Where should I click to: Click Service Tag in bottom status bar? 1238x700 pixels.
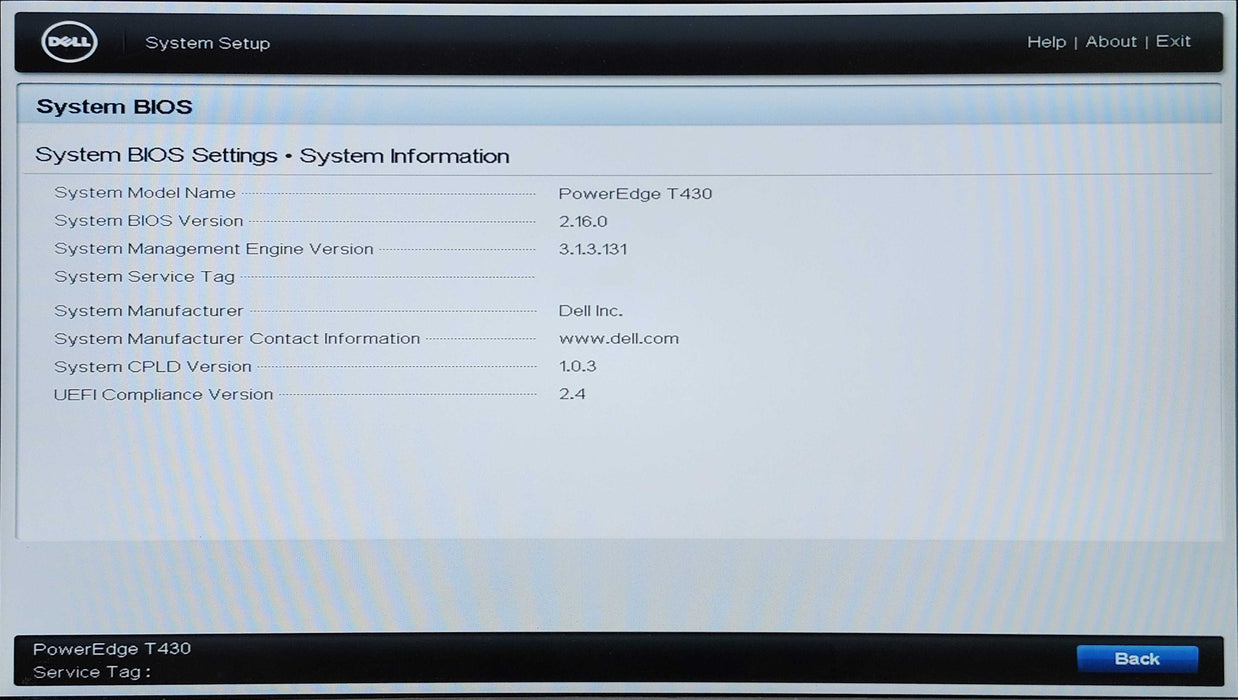(92, 672)
